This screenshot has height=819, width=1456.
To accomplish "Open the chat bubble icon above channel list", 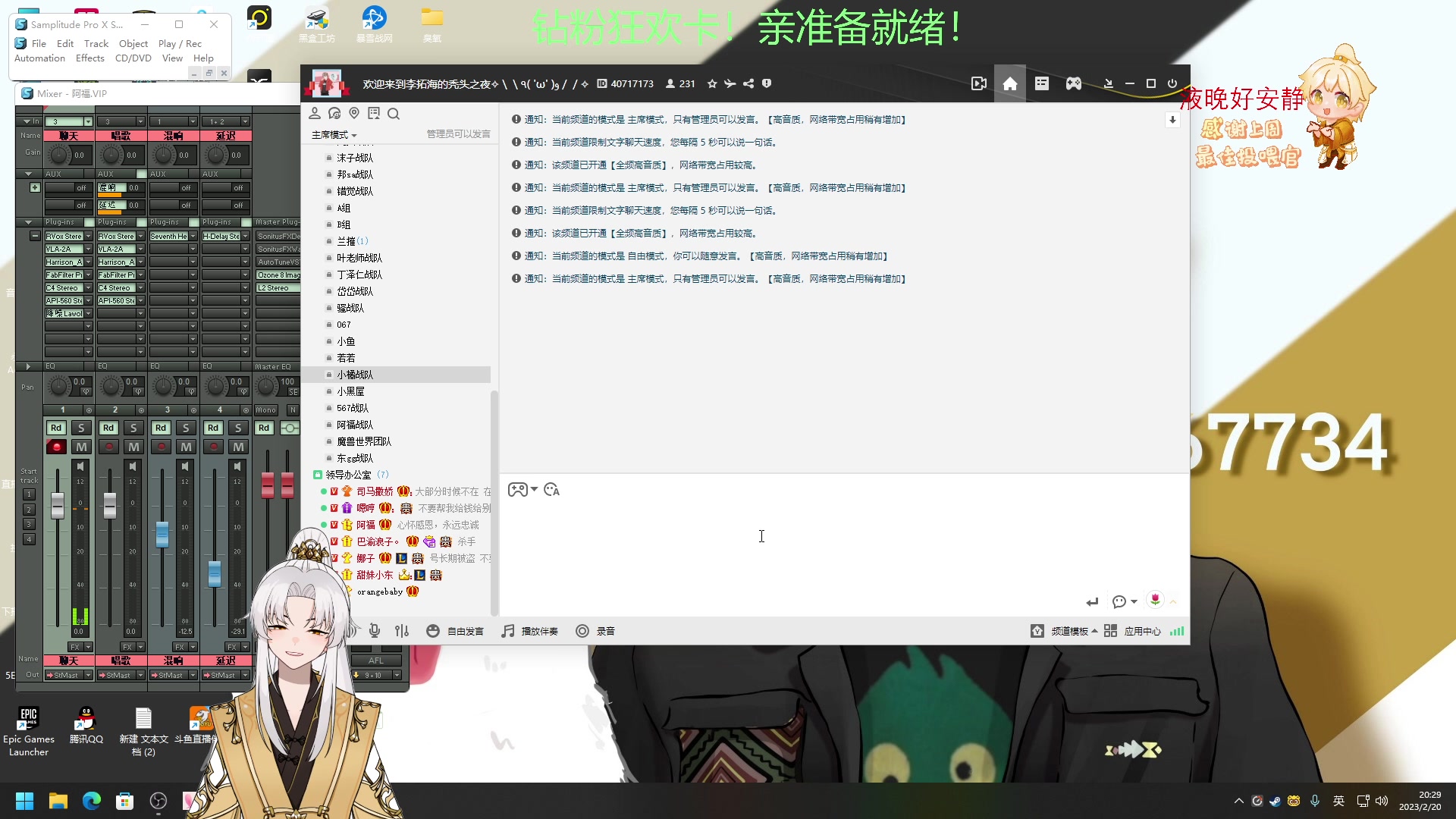I will pyautogui.click(x=334, y=114).
